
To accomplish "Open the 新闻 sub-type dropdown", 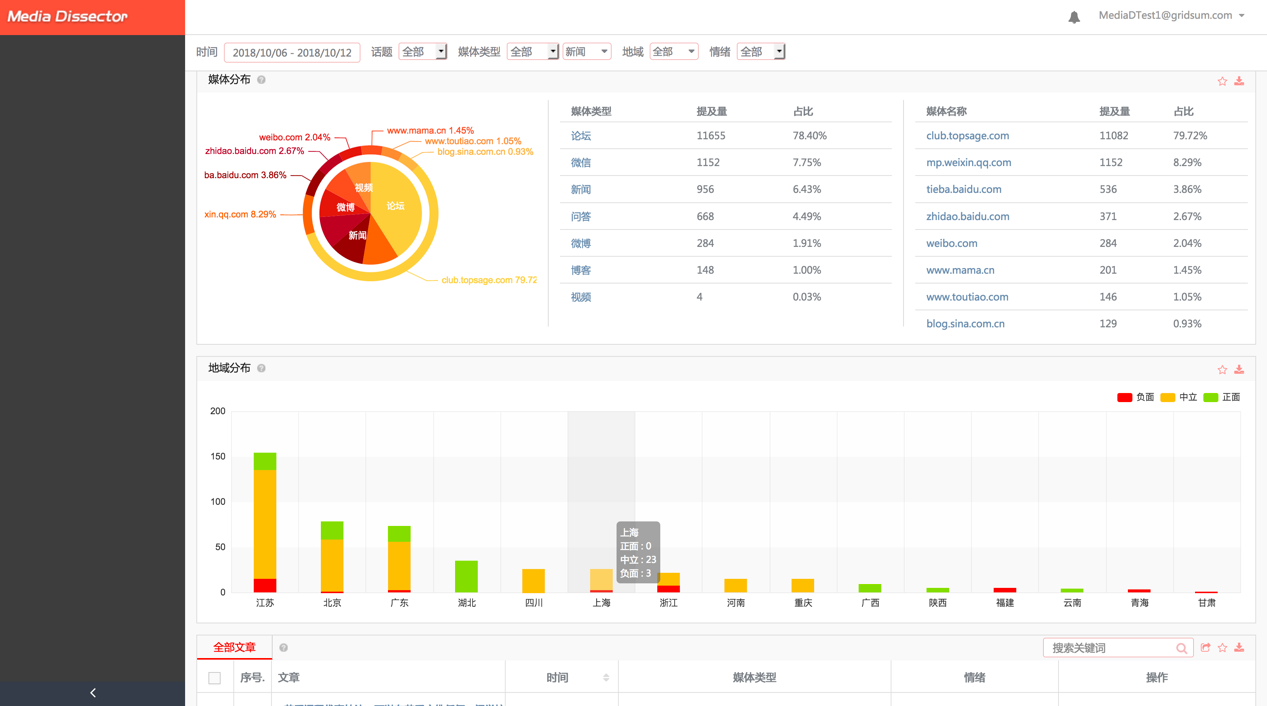I will click(x=586, y=52).
